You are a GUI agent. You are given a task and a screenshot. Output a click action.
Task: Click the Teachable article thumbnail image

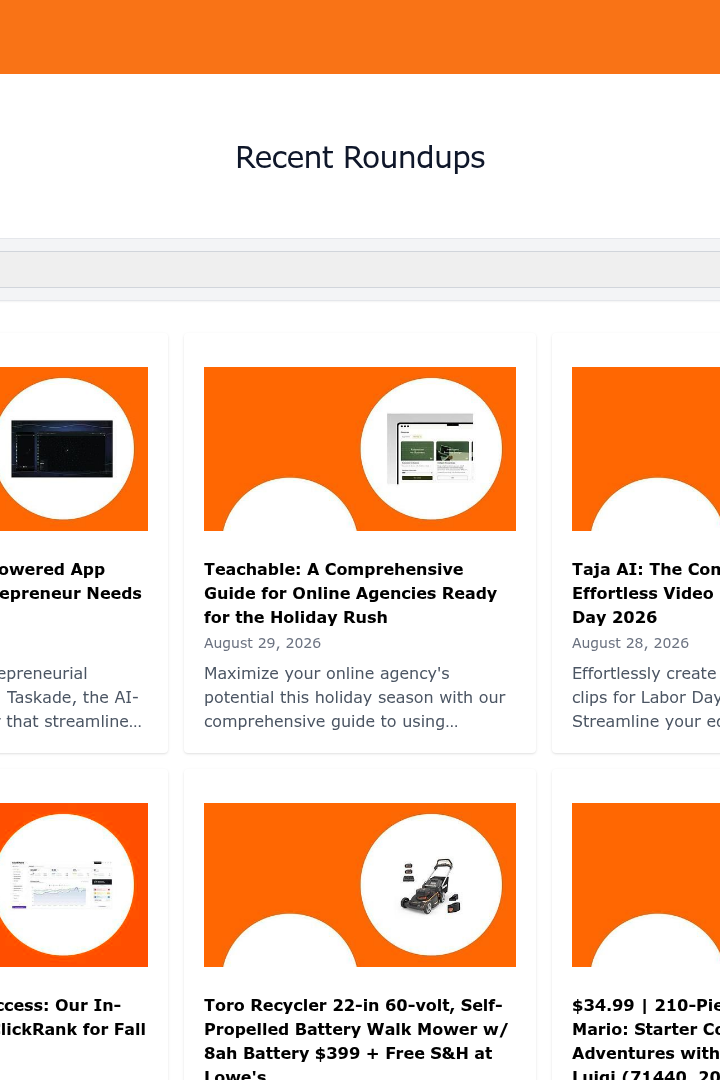pyautogui.click(x=360, y=449)
